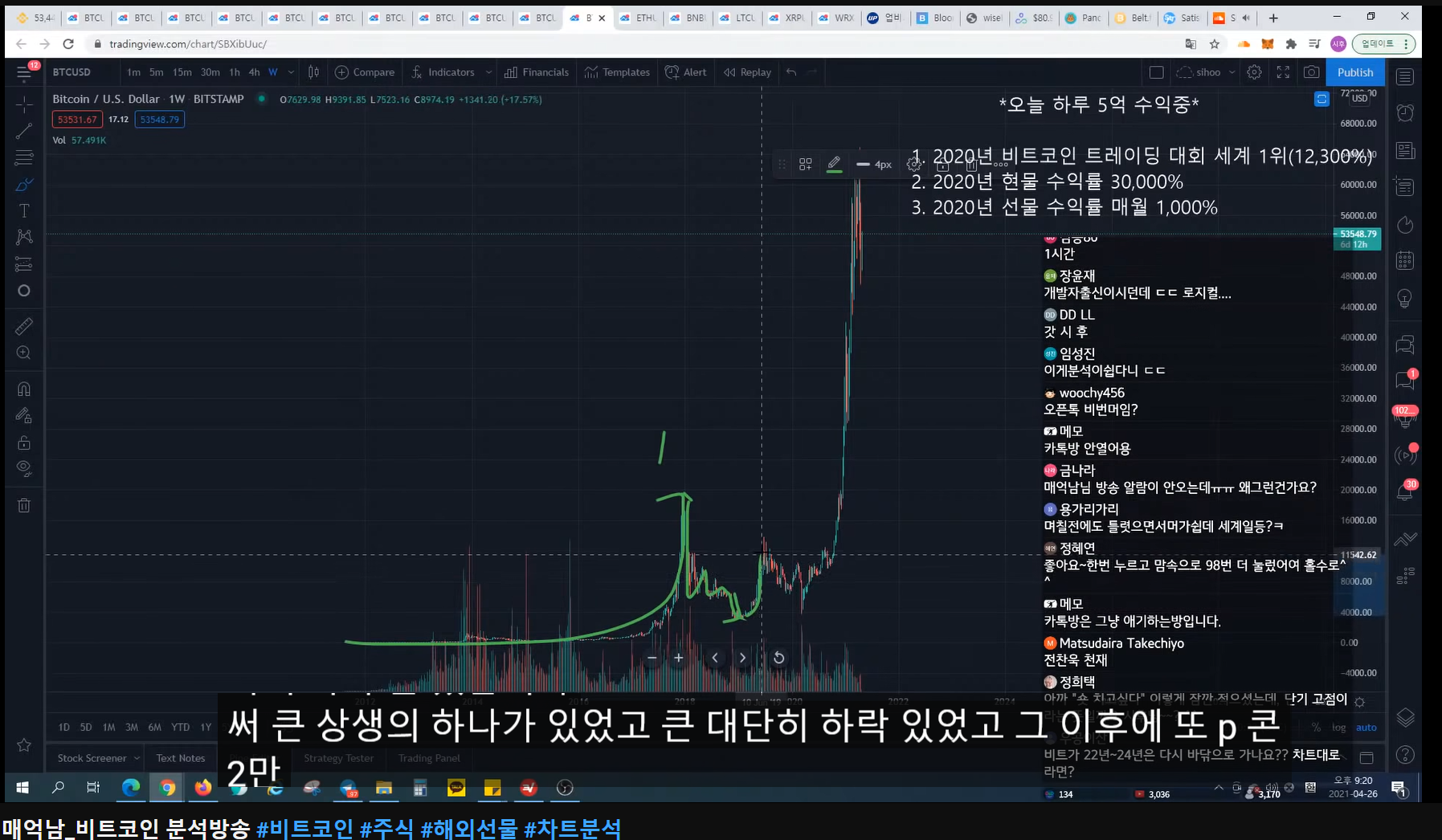Select the brush drawing tool
Image resolution: width=1442 pixels, height=840 pixels.
(x=24, y=184)
